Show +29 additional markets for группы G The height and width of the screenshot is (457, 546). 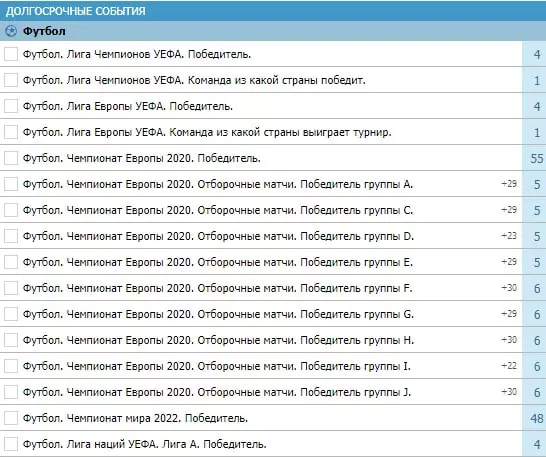pyautogui.click(x=509, y=314)
